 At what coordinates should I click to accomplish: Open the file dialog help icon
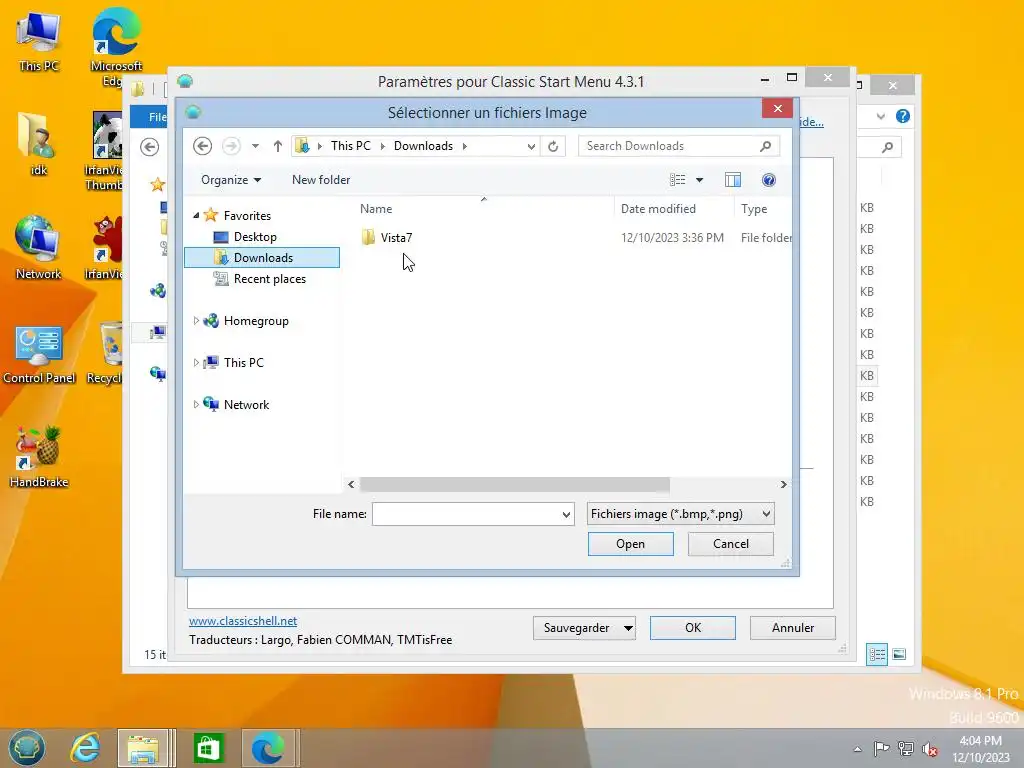(769, 180)
